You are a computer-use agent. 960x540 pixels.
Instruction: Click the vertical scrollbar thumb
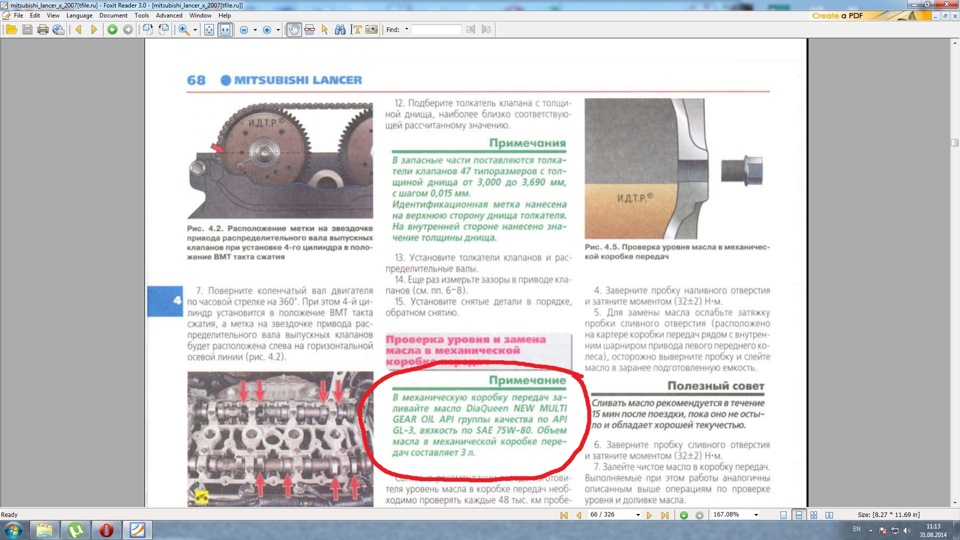(x=954, y=143)
